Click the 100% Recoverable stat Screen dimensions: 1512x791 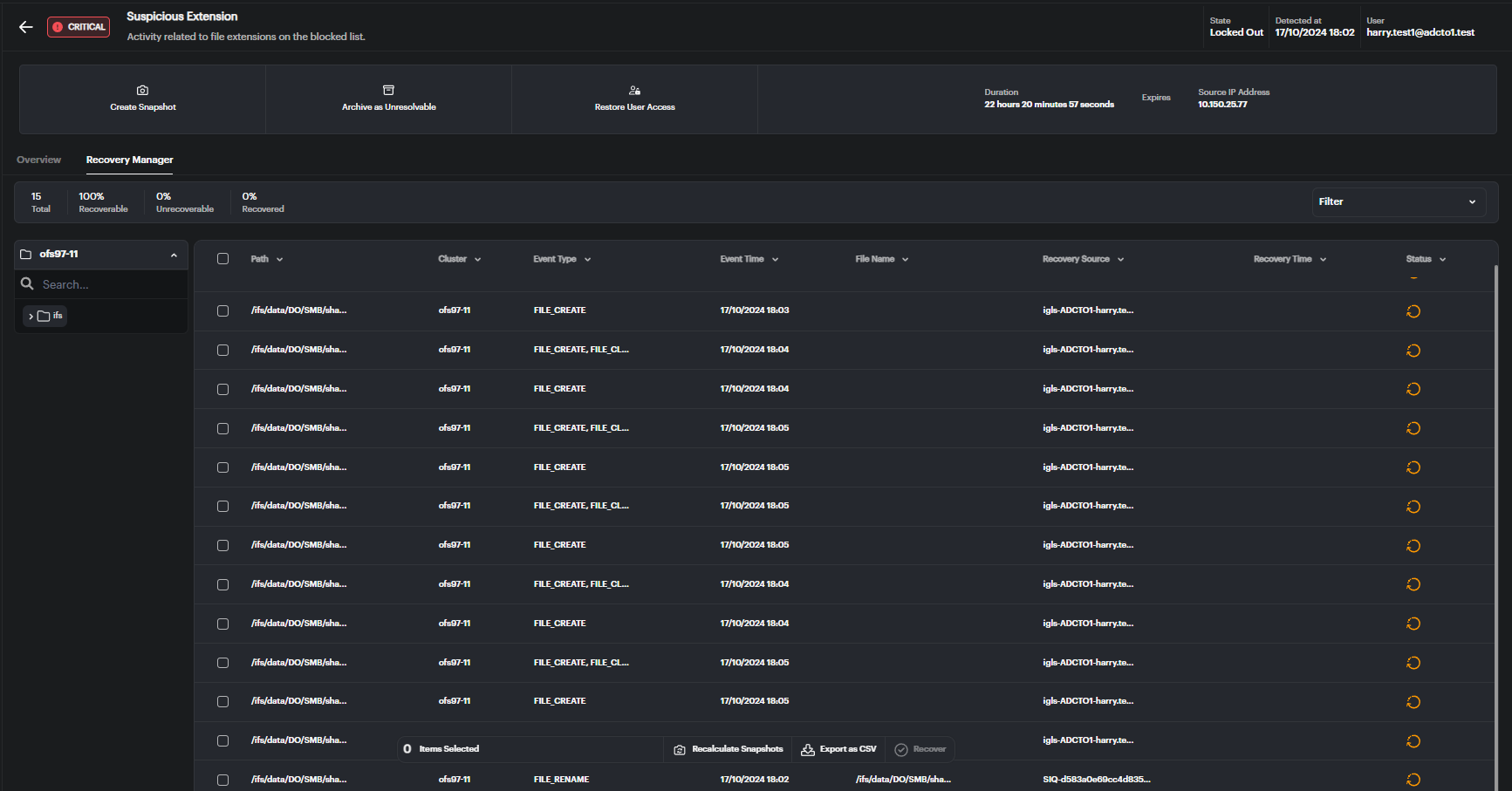pos(103,202)
